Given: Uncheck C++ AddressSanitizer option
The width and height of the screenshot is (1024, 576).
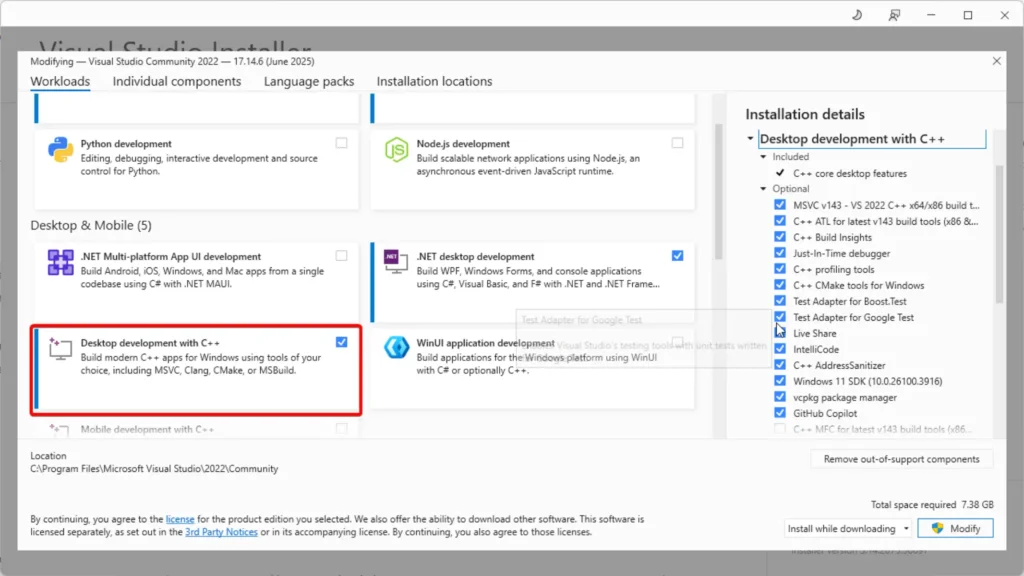Looking at the screenshot, I should coord(780,364).
